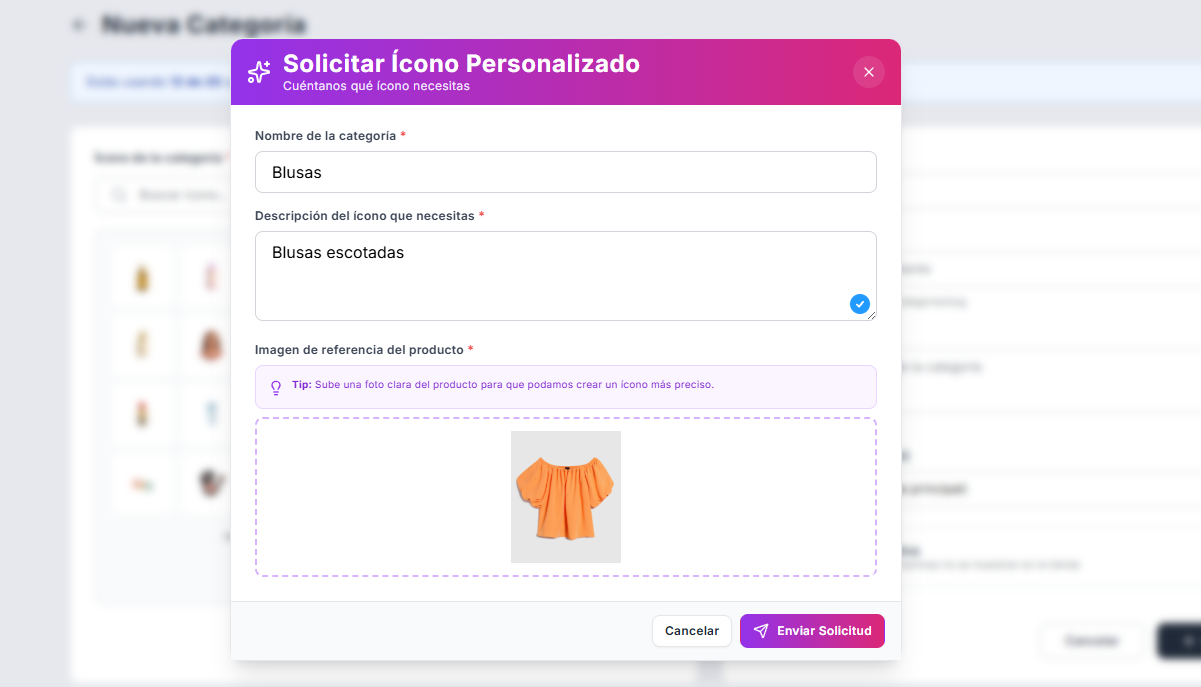1201x687 pixels.
Task: Click the paper plane icon on Enviar Solicitud
Action: point(761,631)
